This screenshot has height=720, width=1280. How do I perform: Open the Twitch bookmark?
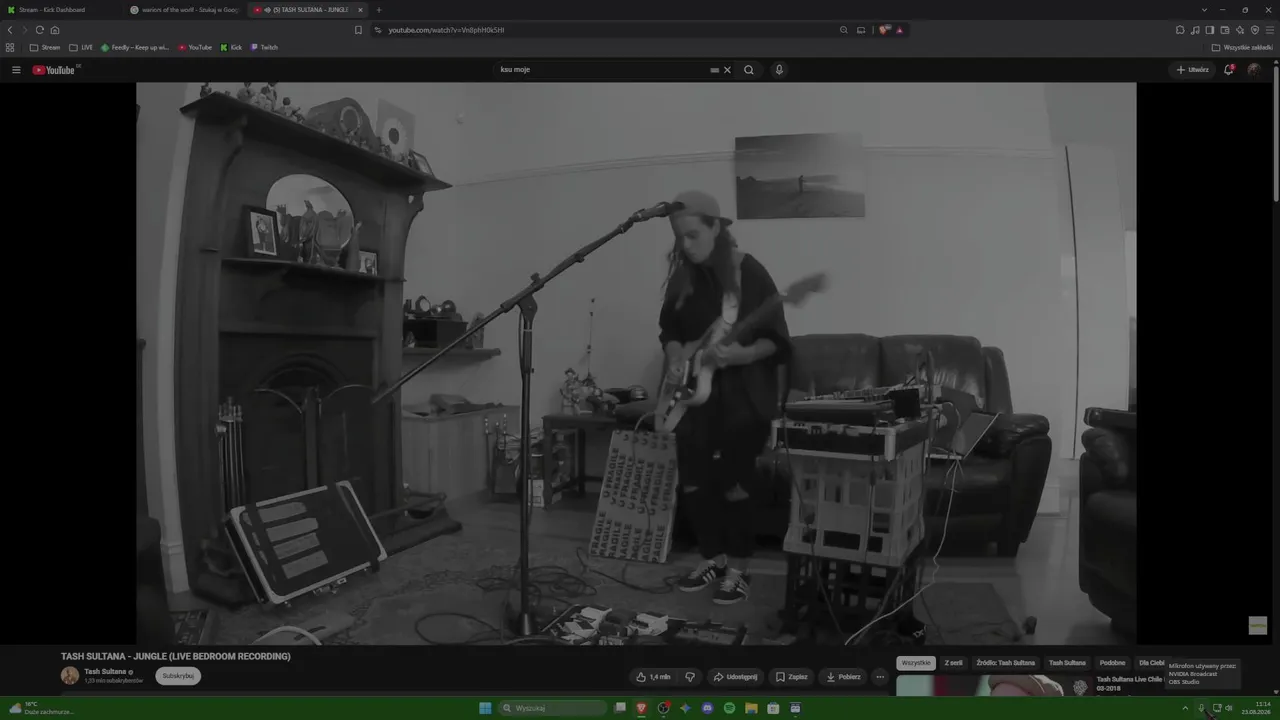click(264, 47)
